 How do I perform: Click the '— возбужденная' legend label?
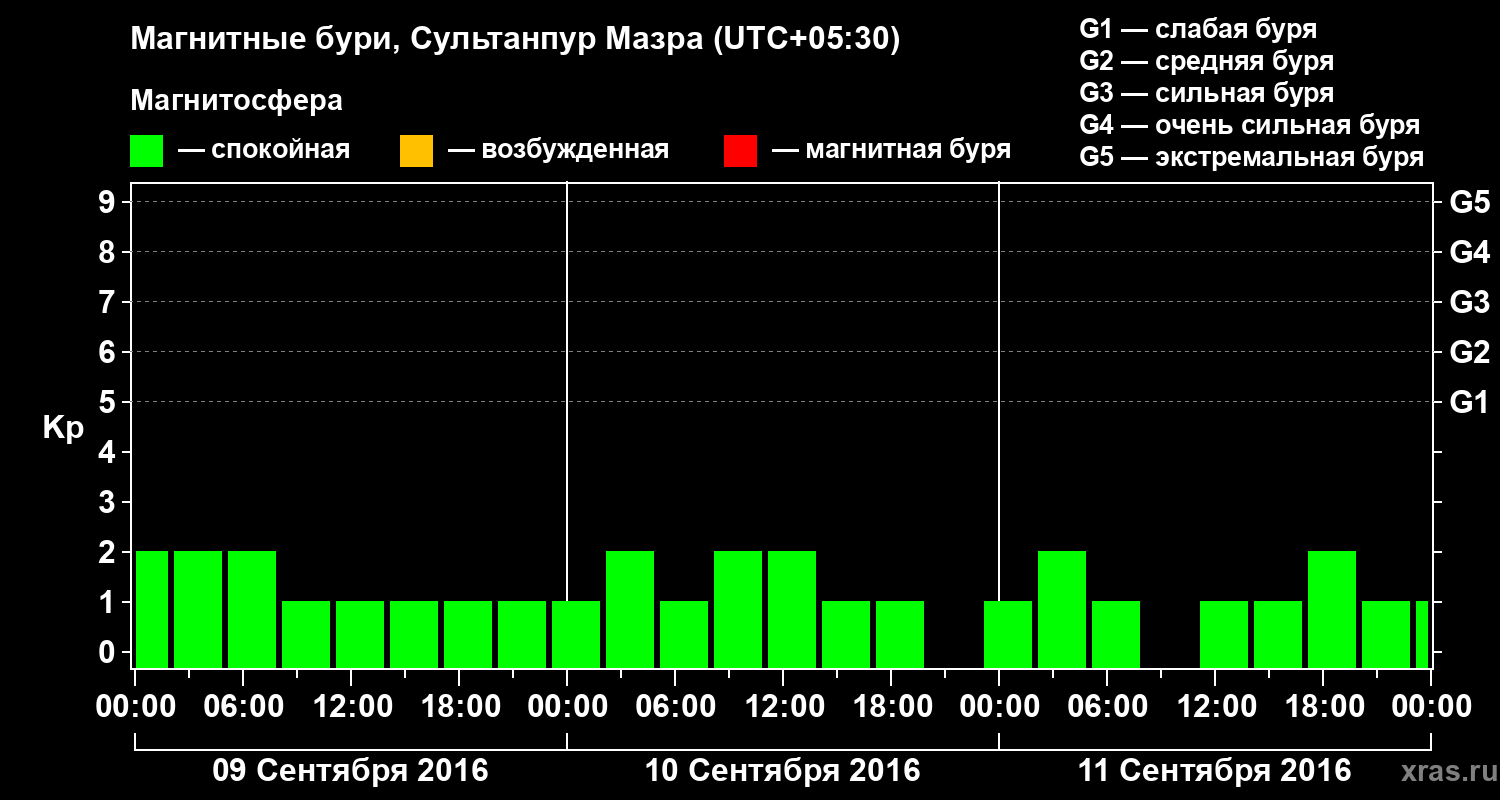click(x=558, y=150)
